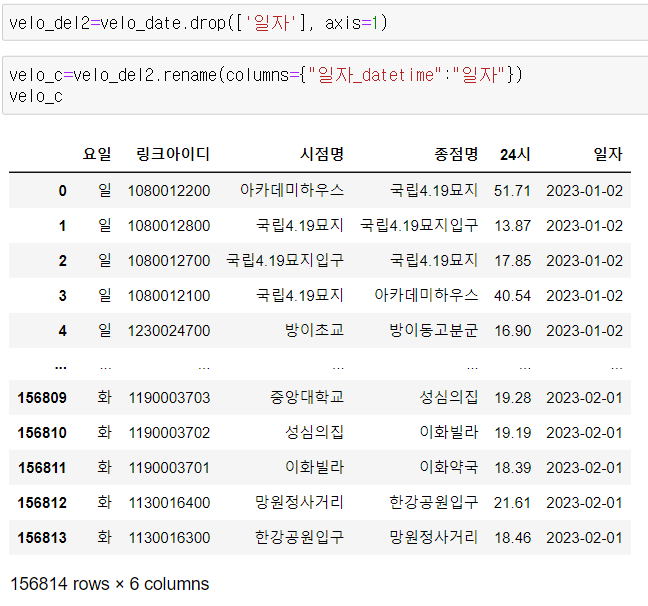Click the 종점명 cell 한강공원입구
This screenshot has width=648, height=606.
click(x=434, y=502)
